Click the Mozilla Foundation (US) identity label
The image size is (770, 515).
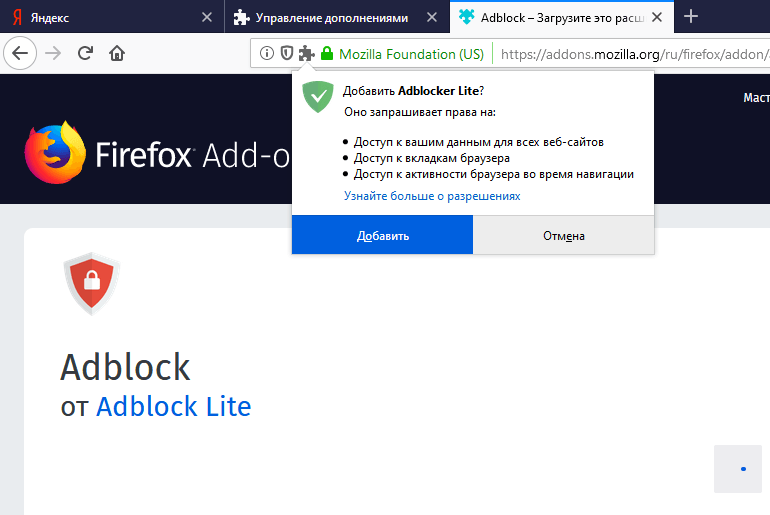point(412,54)
